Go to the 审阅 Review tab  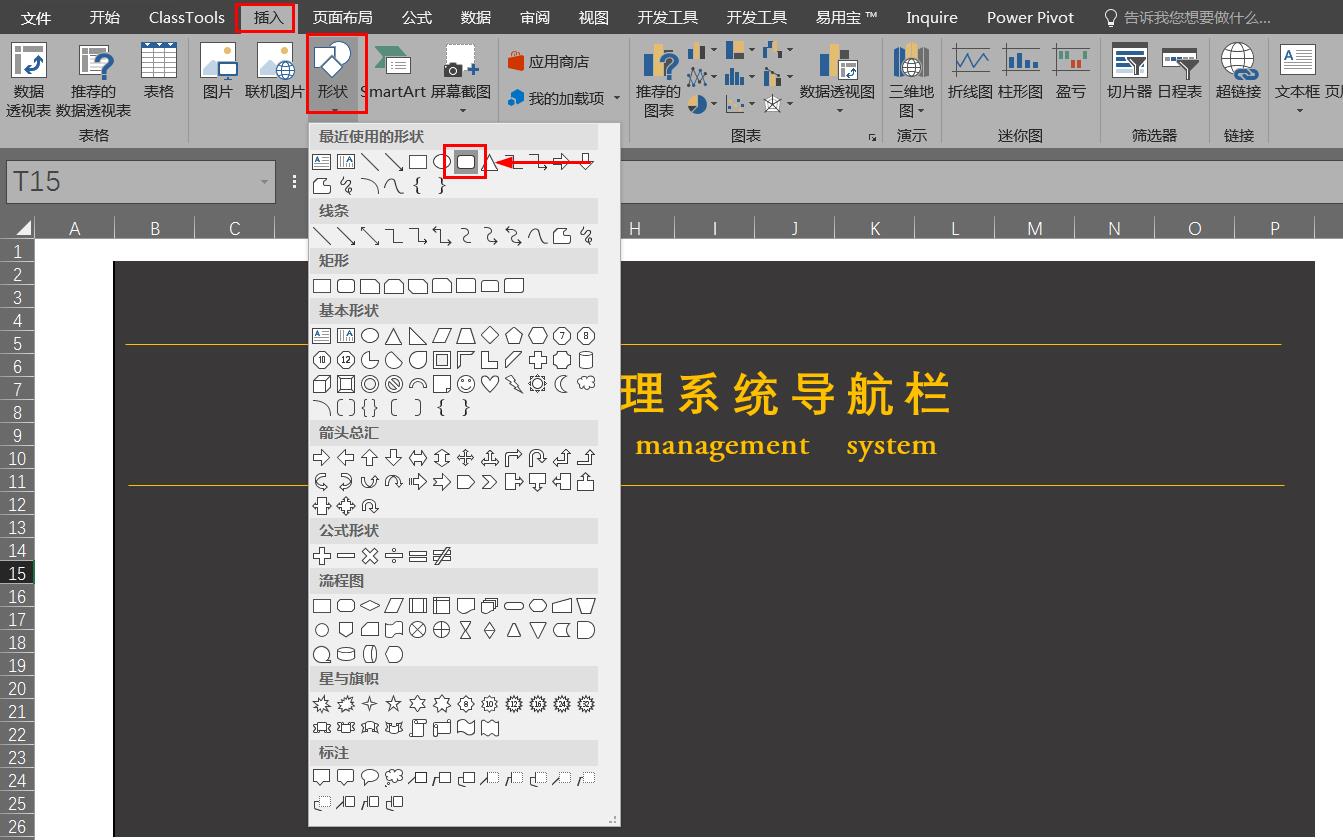click(x=535, y=18)
